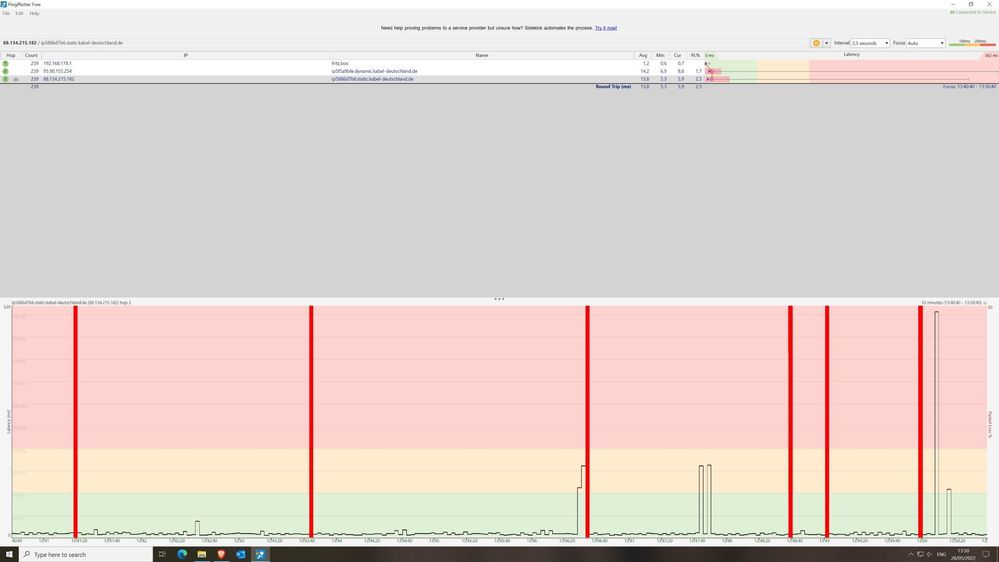Click the ENG language indicator
The height and width of the screenshot is (562, 999).
(x=941, y=554)
